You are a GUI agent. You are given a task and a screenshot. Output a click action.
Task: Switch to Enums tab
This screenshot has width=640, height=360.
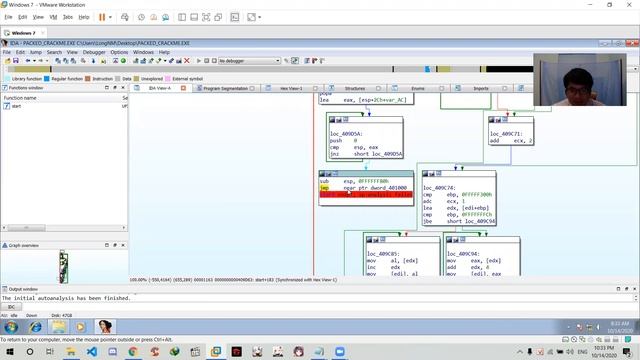(x=418, y=88)
